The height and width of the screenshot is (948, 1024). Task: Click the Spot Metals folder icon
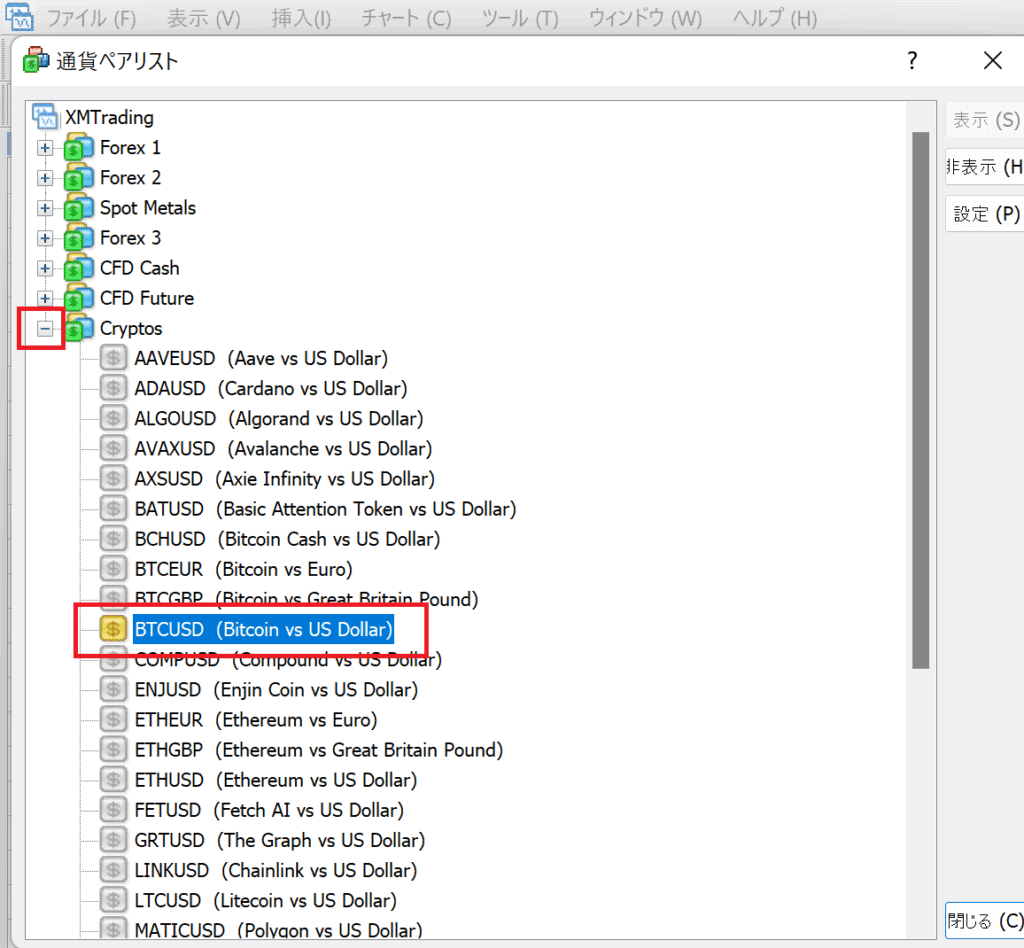coord(78,208)
